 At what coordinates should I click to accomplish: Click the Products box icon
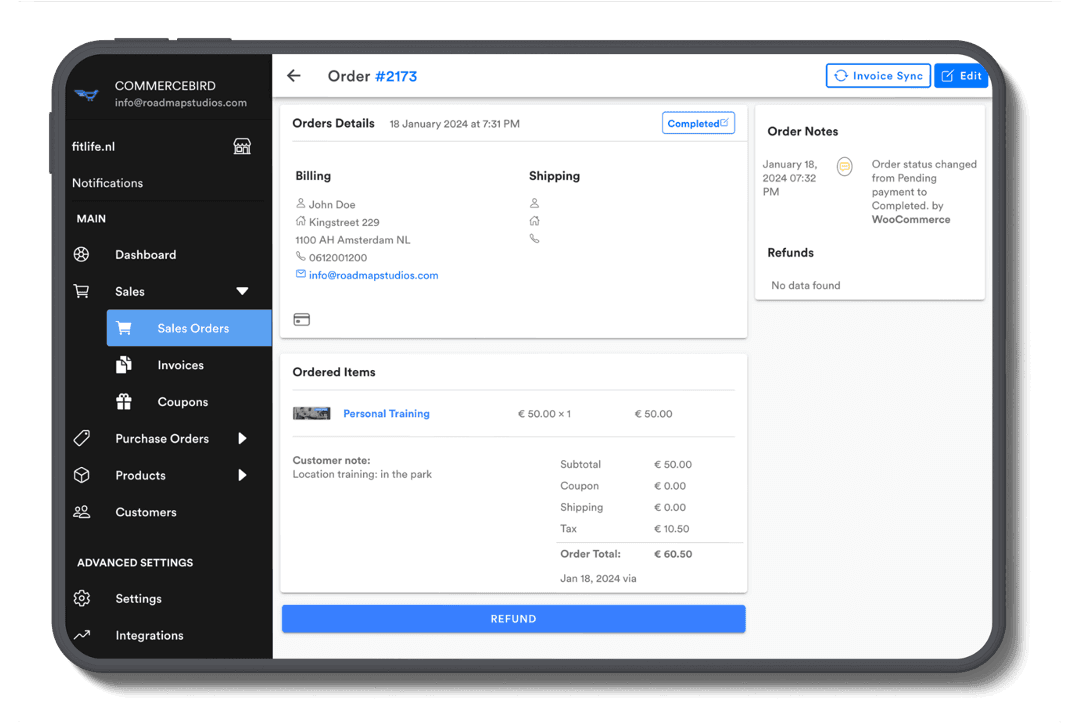(x=82, y=475)
